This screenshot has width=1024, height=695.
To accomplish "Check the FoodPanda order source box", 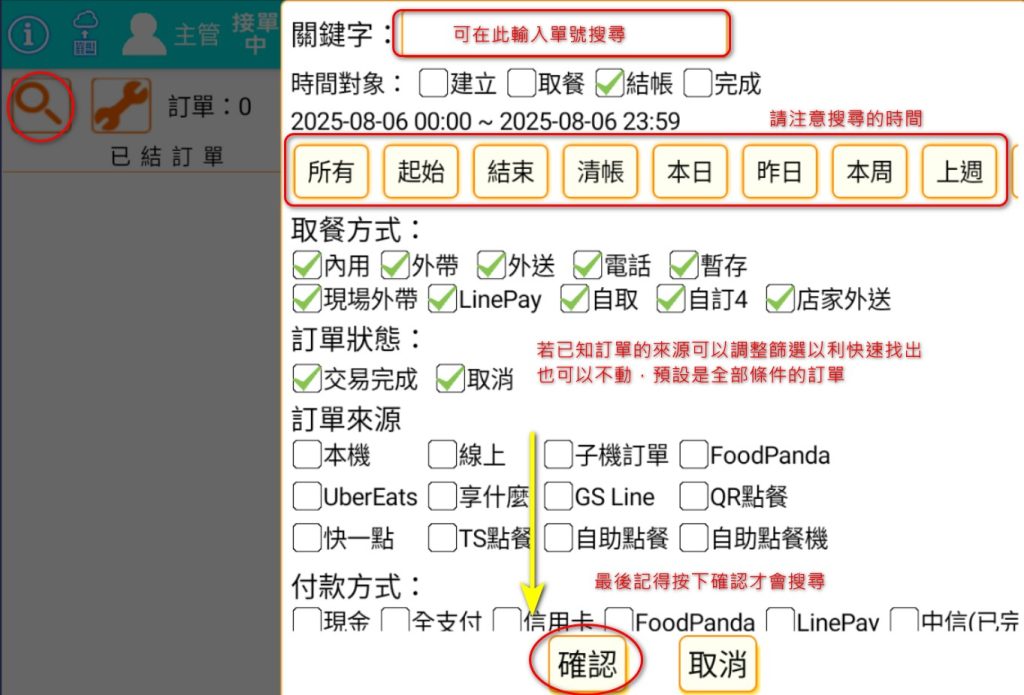I will pyautogui.click(x=694, y=456).
